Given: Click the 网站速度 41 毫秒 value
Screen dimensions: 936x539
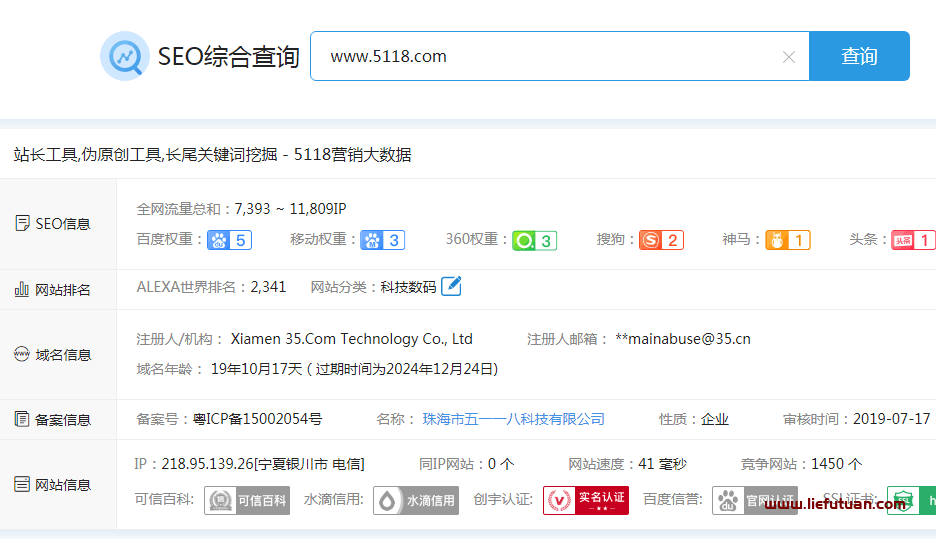Looking at the screenshot, I should [662, 464].
